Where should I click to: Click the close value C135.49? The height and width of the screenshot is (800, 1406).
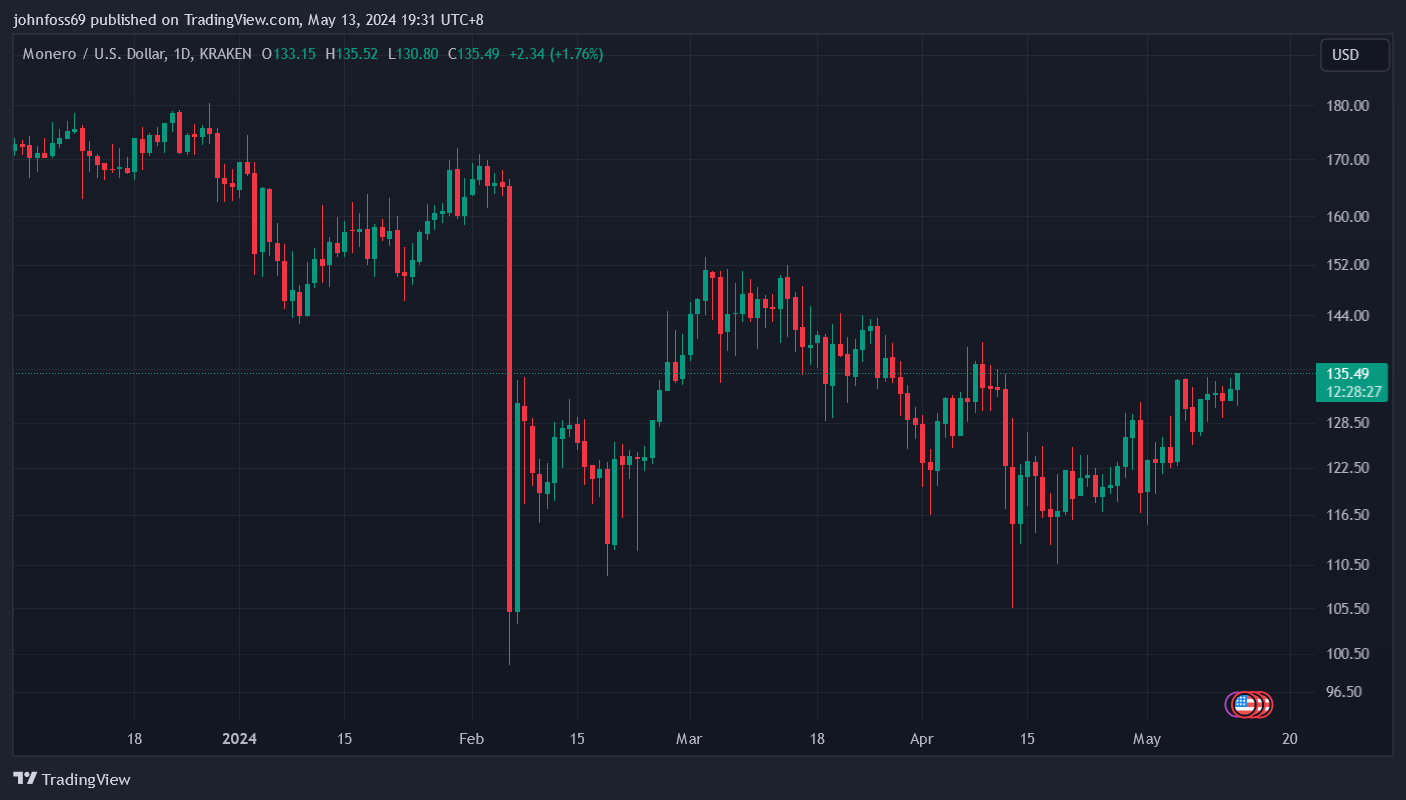coord(474,54)
